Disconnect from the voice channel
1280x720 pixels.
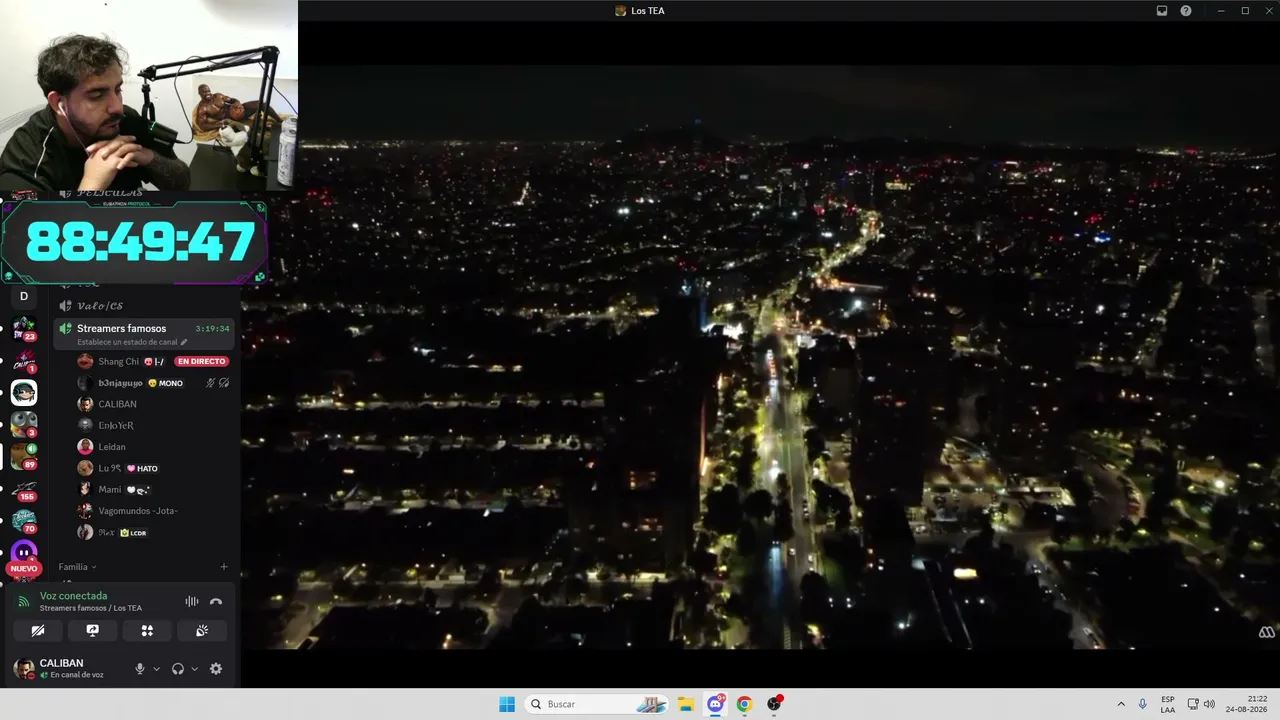point(216,601)
